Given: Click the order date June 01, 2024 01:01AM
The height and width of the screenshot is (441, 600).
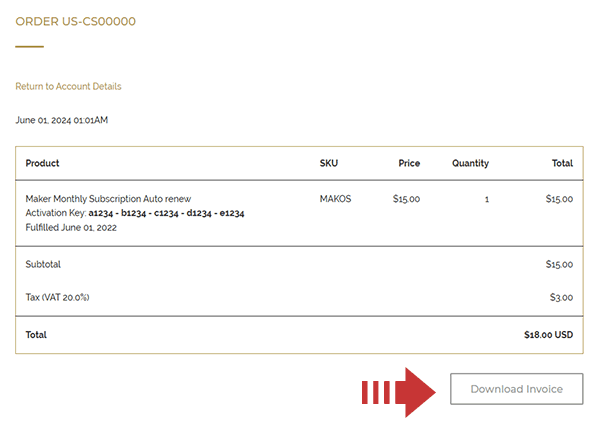Looking at the screenshot, I should tap(62, 120).
